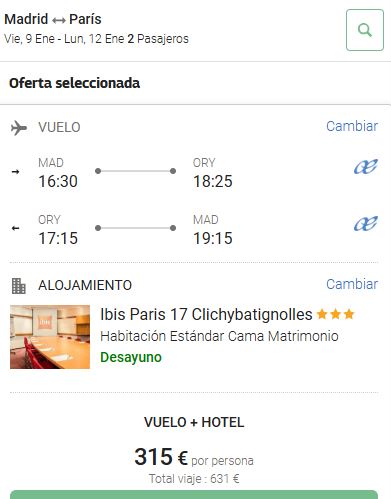Click the outbound airline logo for MAD to ORY
391x499 pixels.
366,167
